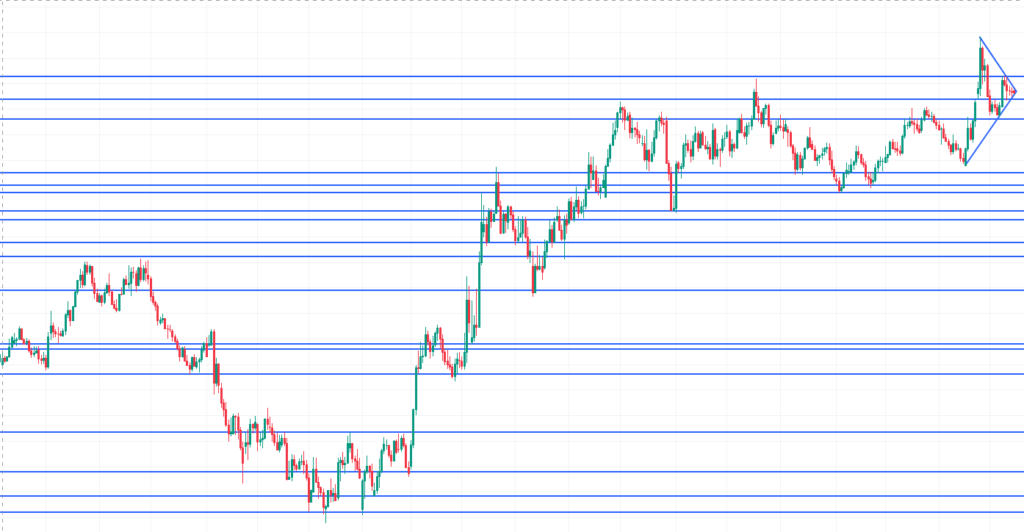Click the first candle at the chart's left edge
This screenshot has width=1024, height=532.
pos(3,359)
